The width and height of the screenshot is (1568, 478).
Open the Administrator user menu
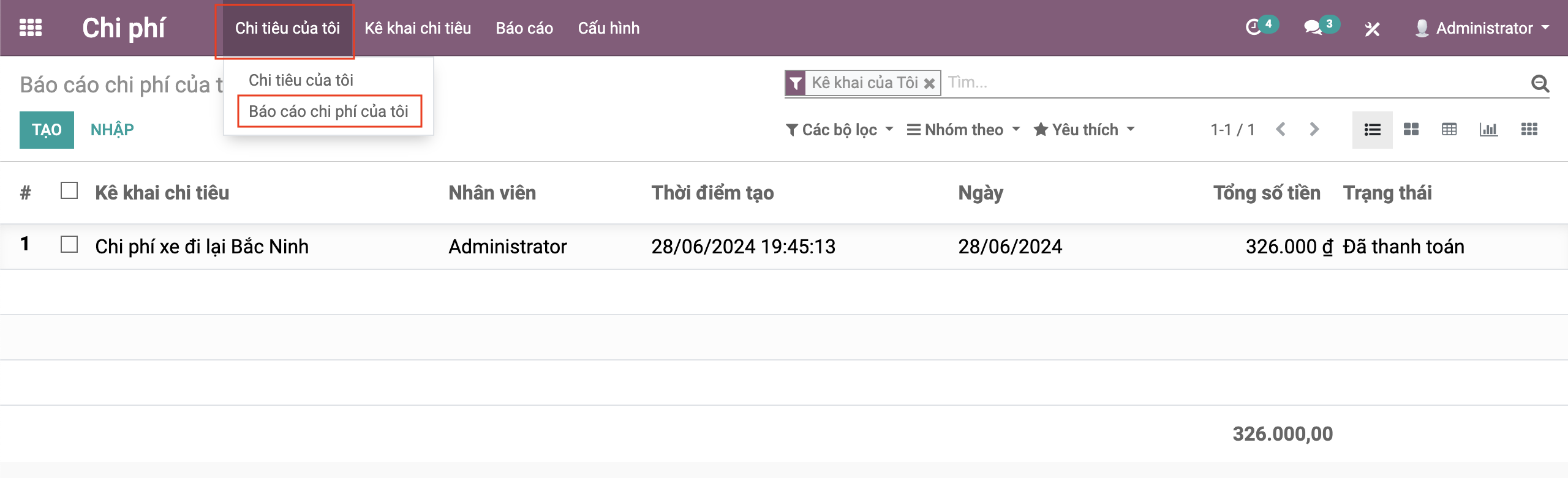[1483, 28]
